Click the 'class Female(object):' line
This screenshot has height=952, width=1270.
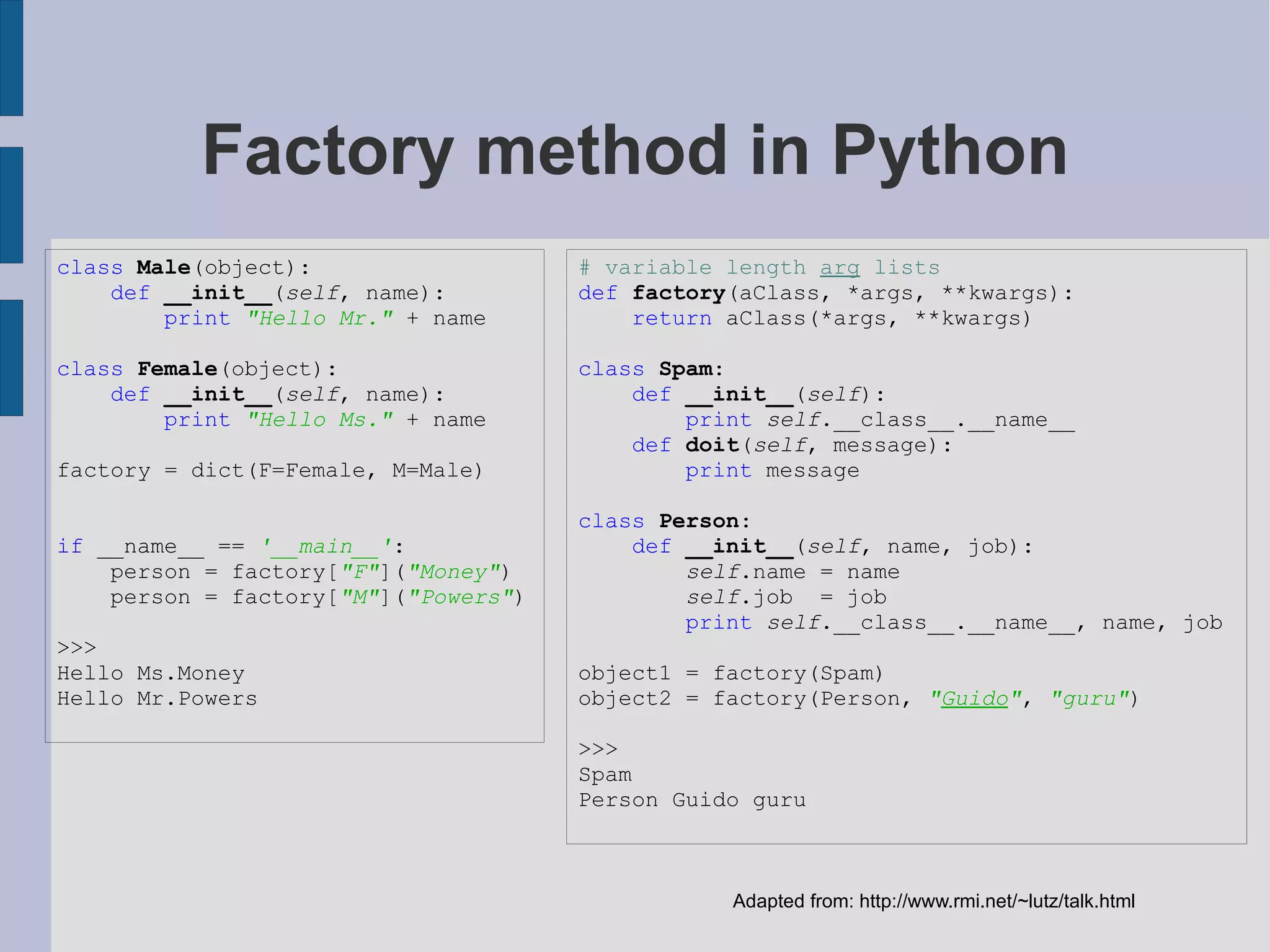coord(197,370)
